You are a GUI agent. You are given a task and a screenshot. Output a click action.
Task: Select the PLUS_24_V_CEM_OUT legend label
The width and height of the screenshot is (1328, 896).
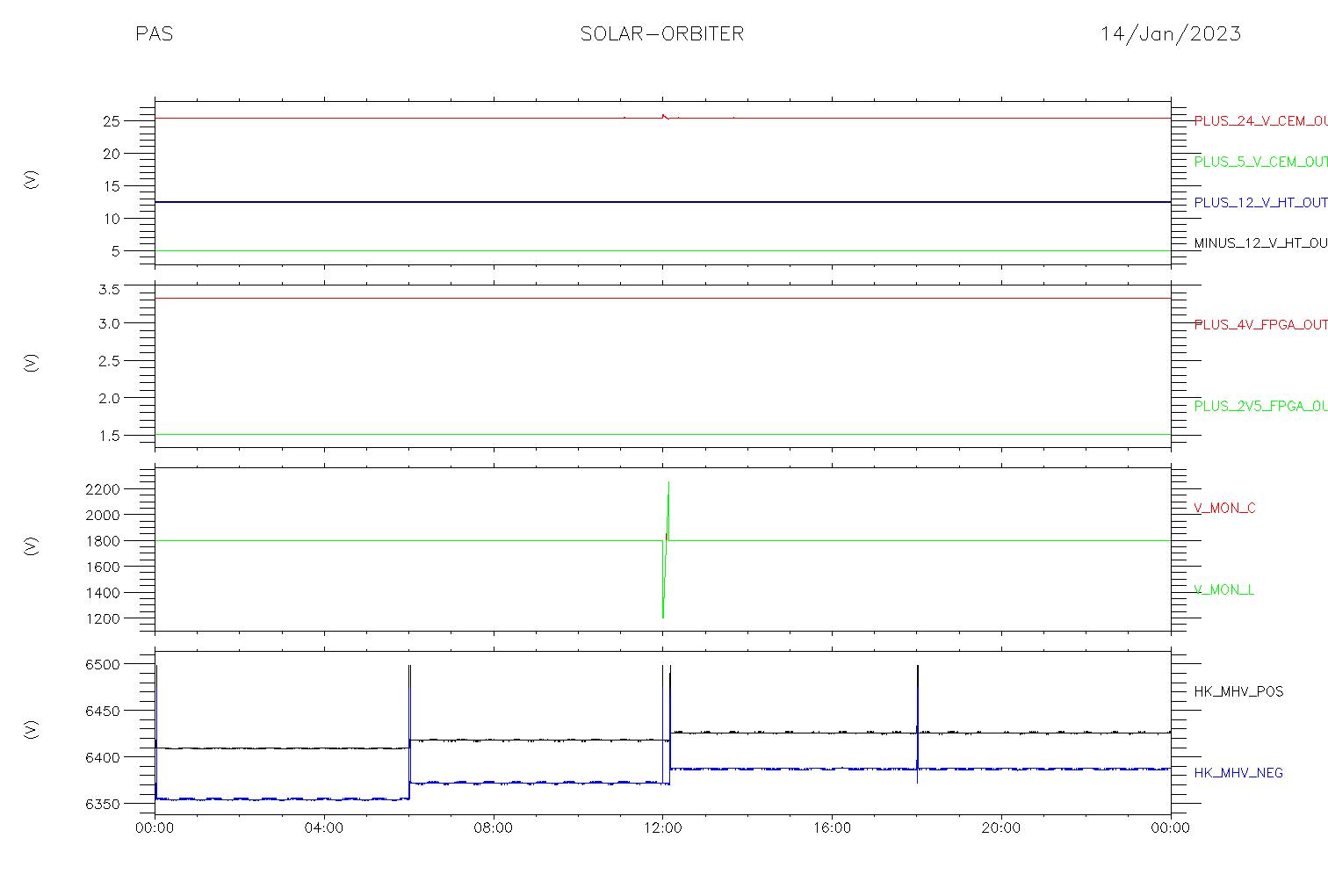click(1260, 121)
